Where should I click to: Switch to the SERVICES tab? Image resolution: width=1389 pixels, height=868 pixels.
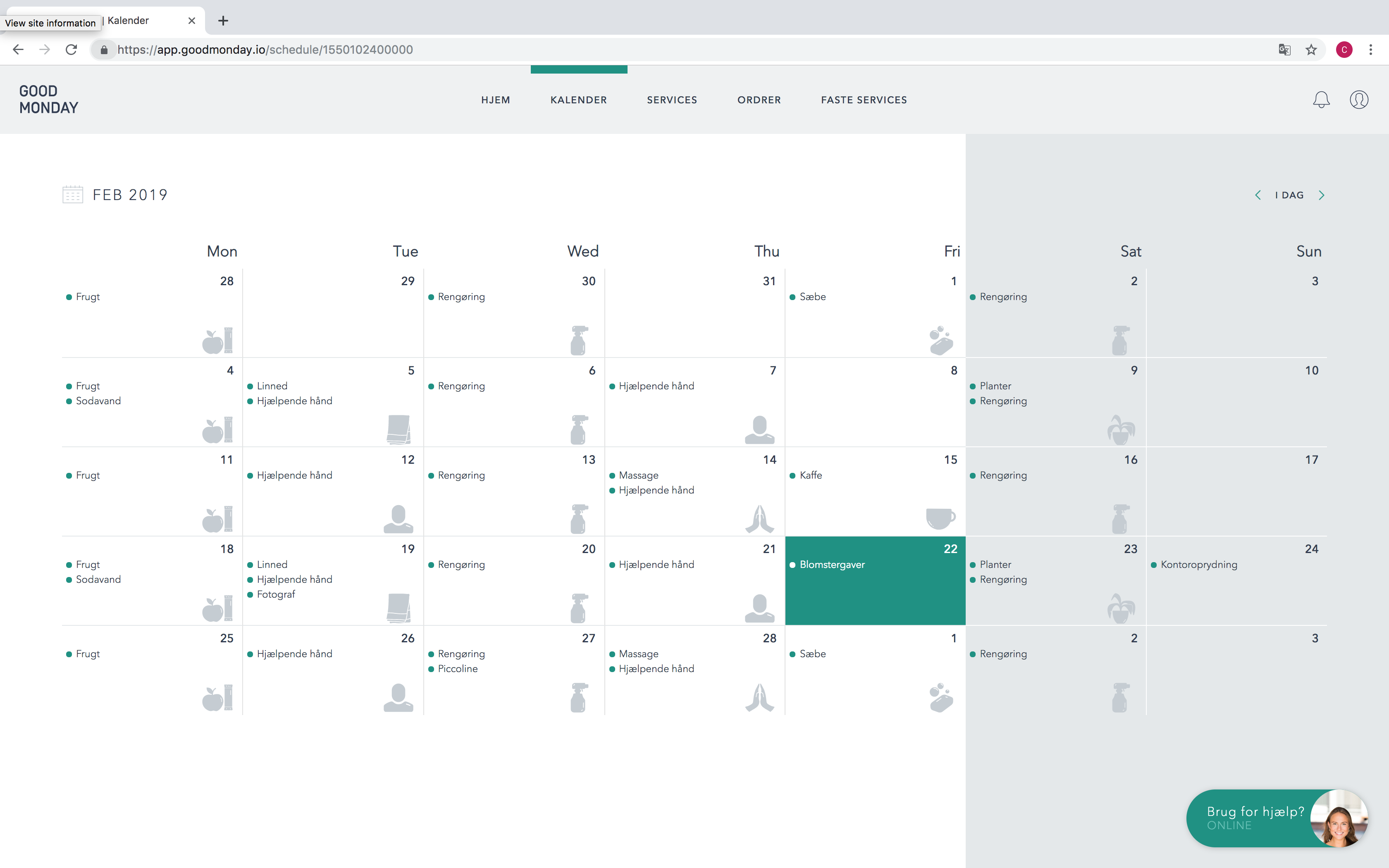pos(672,100)
